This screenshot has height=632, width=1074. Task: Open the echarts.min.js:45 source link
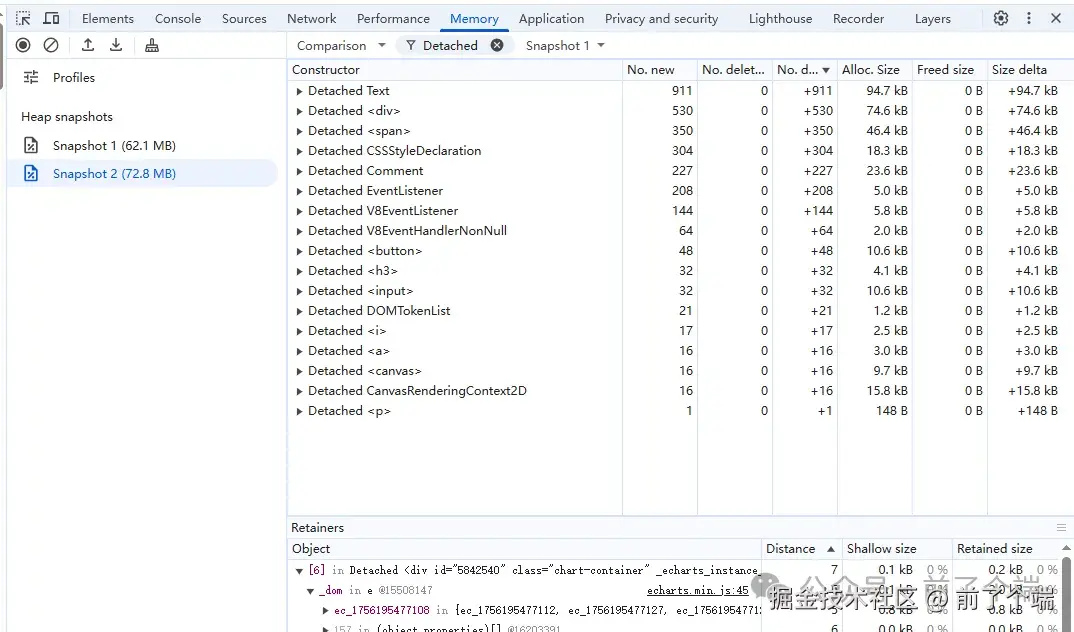click(x=697, y=590)
